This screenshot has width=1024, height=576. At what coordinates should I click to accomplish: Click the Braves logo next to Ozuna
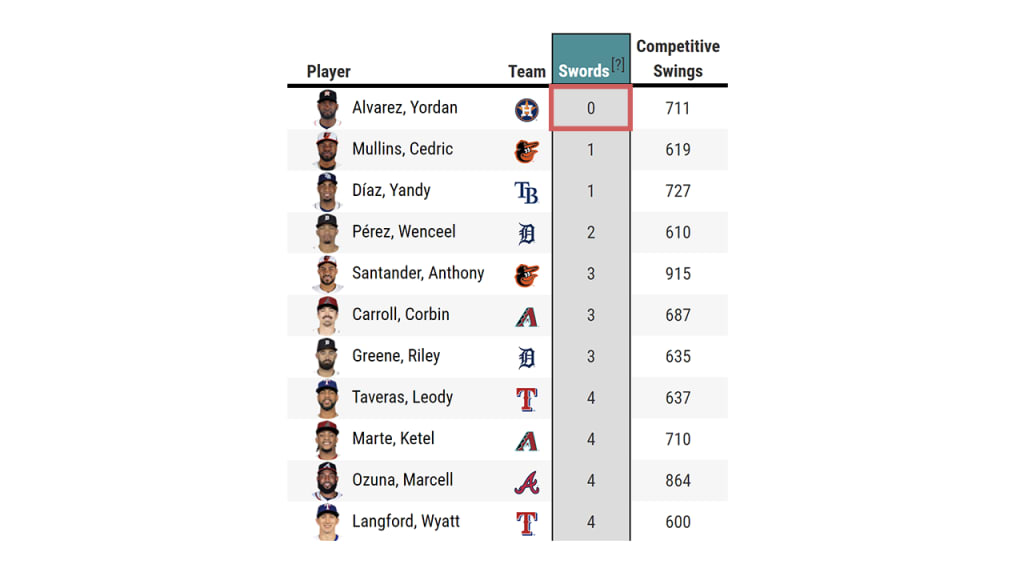click(x=526, y=482)
